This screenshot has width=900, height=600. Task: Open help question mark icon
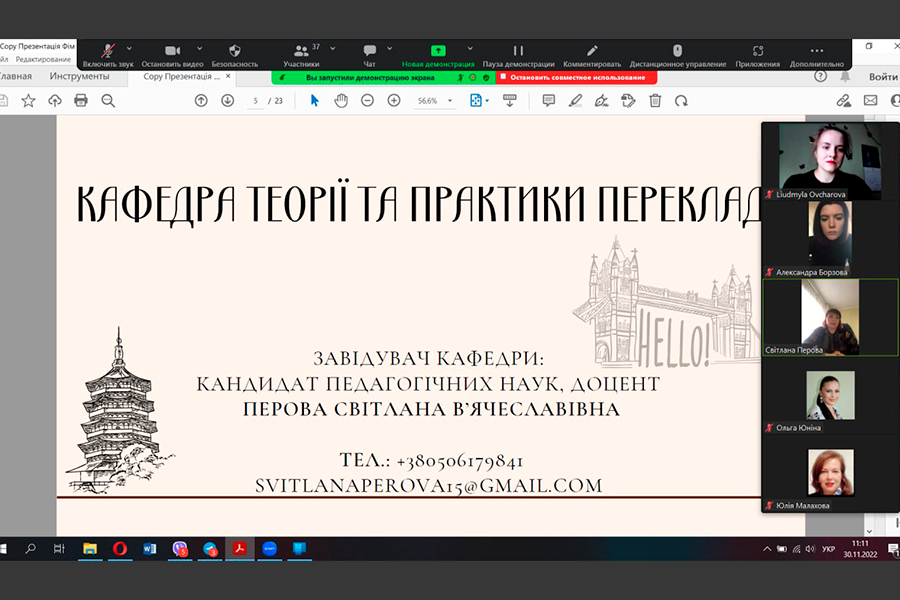(x=821, y=76)
